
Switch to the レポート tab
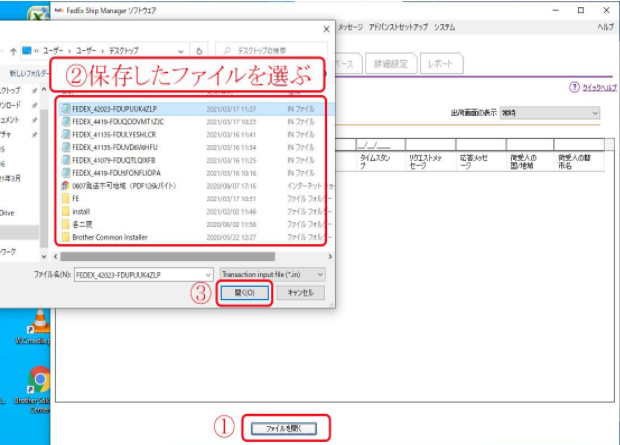coord(440,64)
